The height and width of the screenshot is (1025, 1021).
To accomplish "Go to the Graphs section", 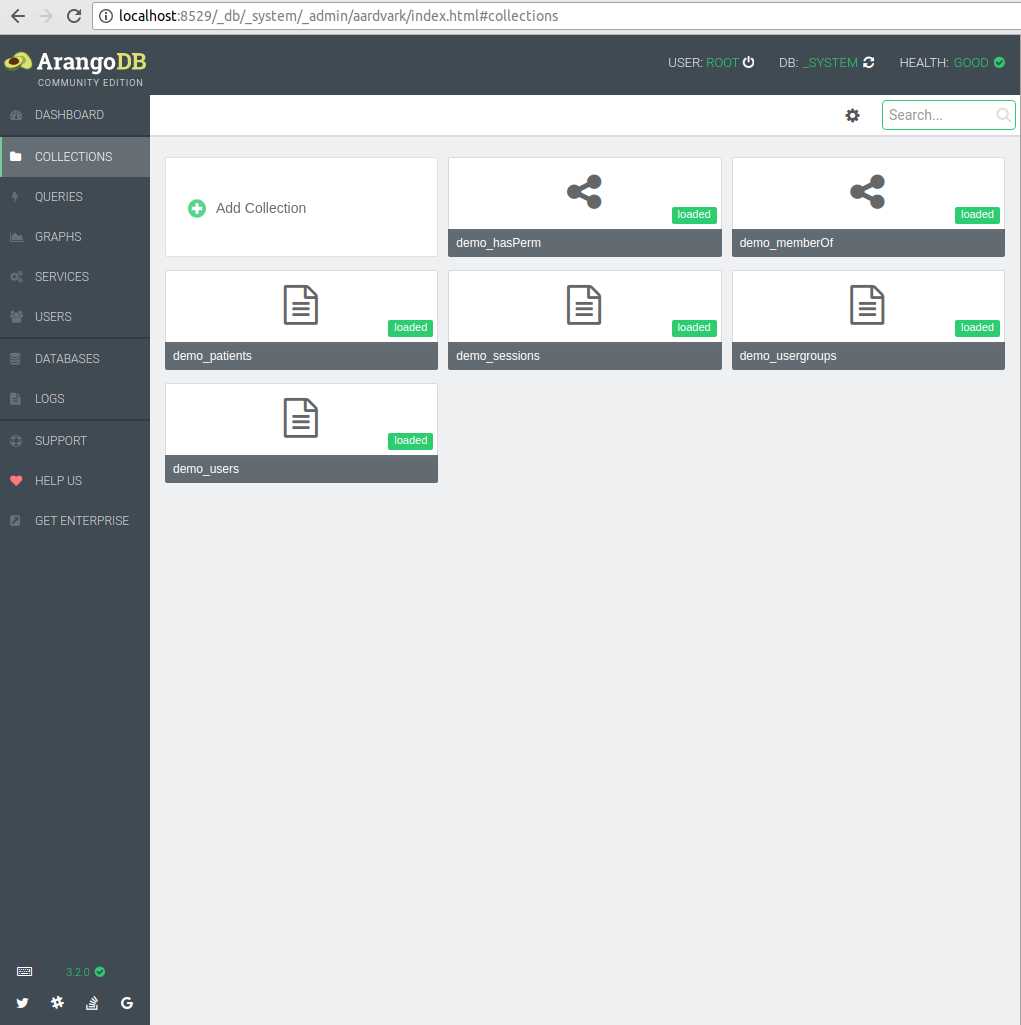I will pos(75,237).
